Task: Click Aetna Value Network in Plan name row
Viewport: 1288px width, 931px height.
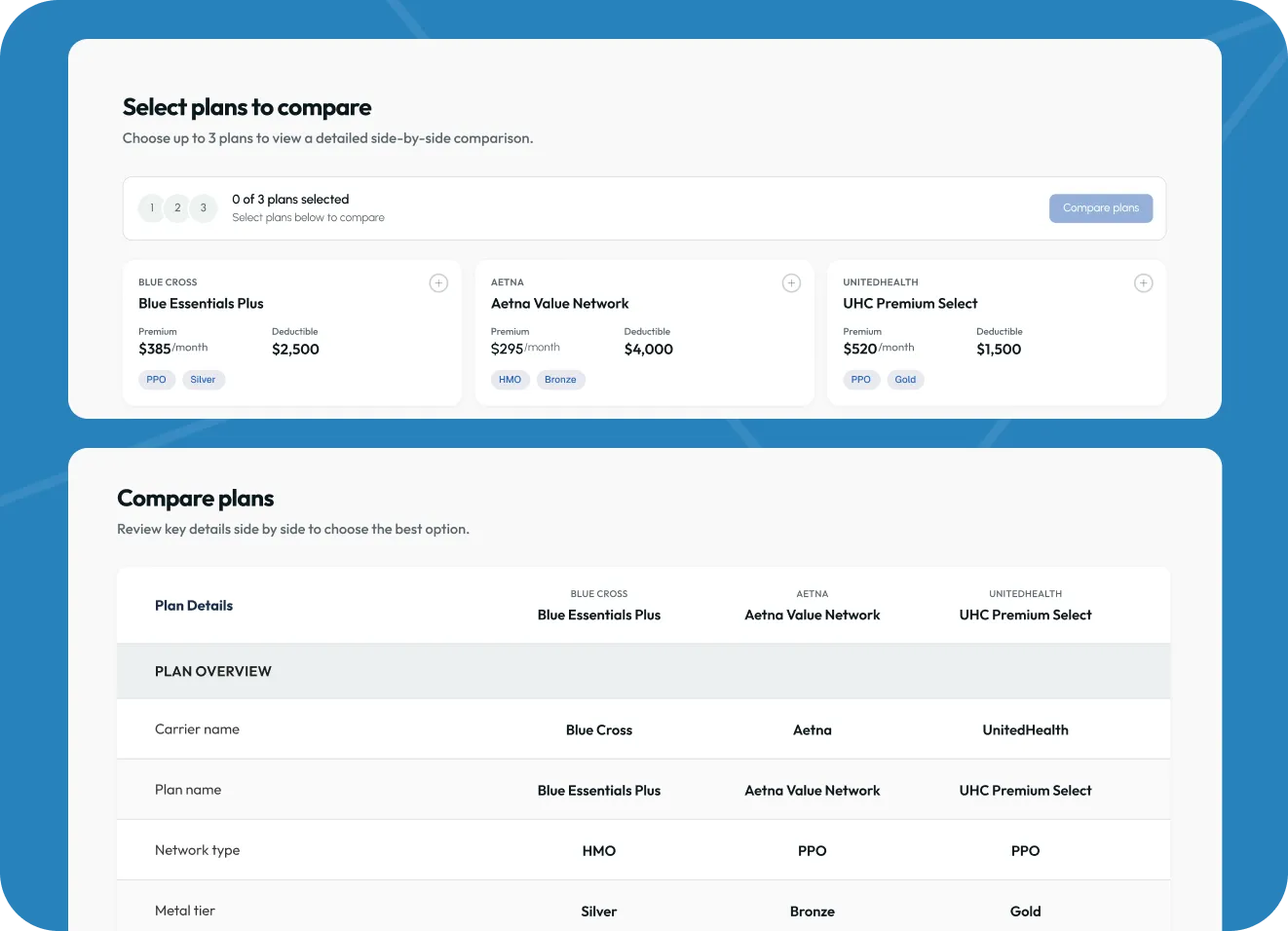Action: click(813, 791)
